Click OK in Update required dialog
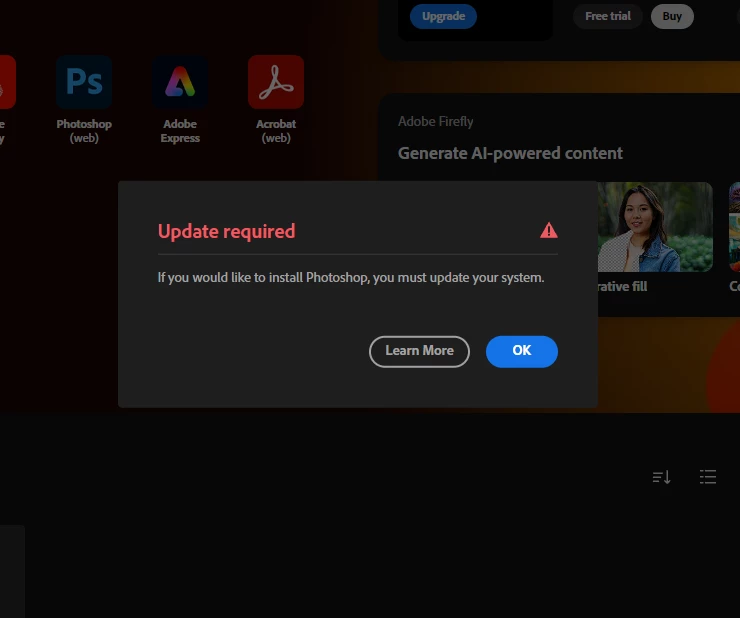 tap(521, 351)
